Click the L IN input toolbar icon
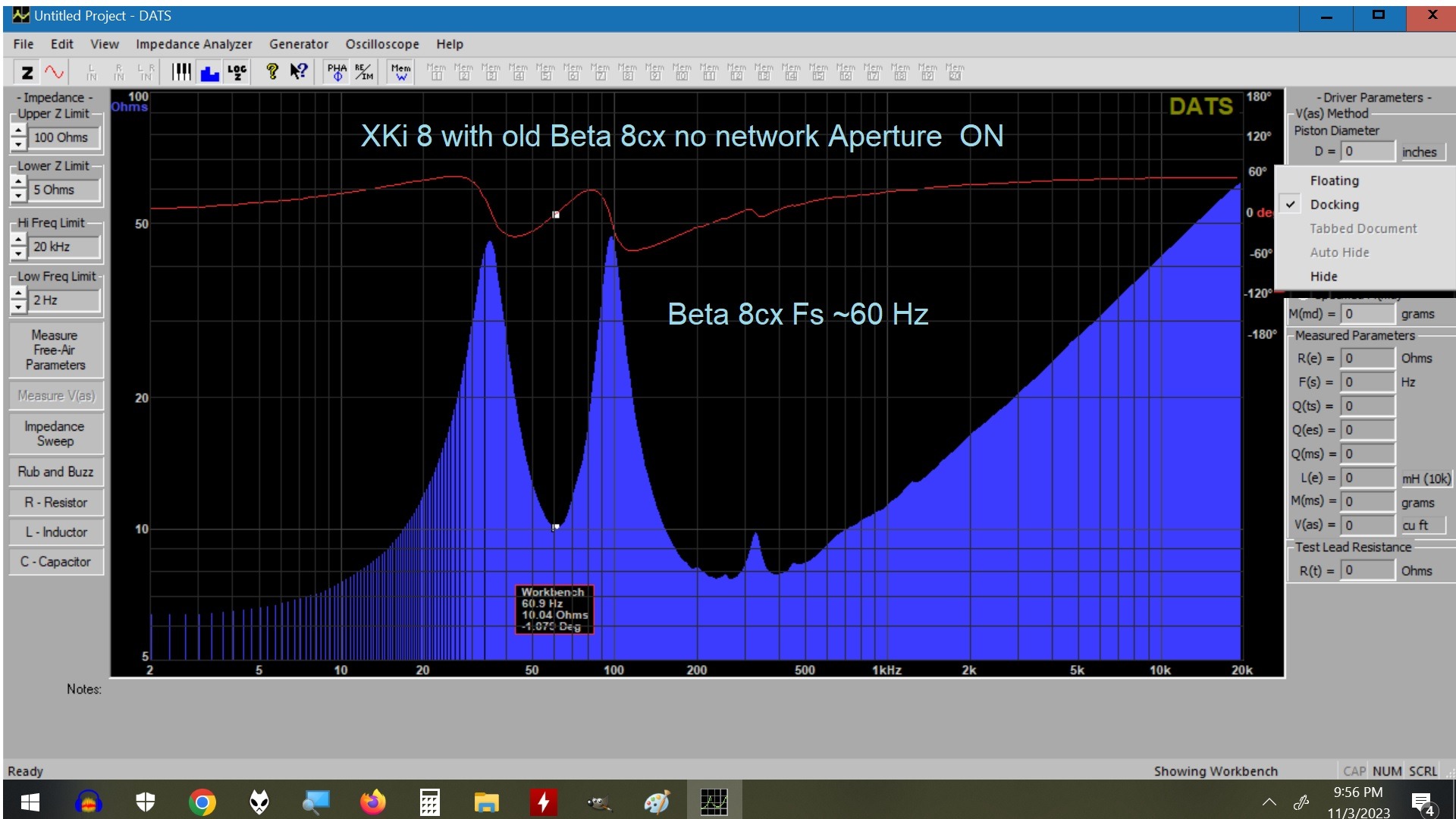Viewport: 1456px width, 819px height. (92, 72)
